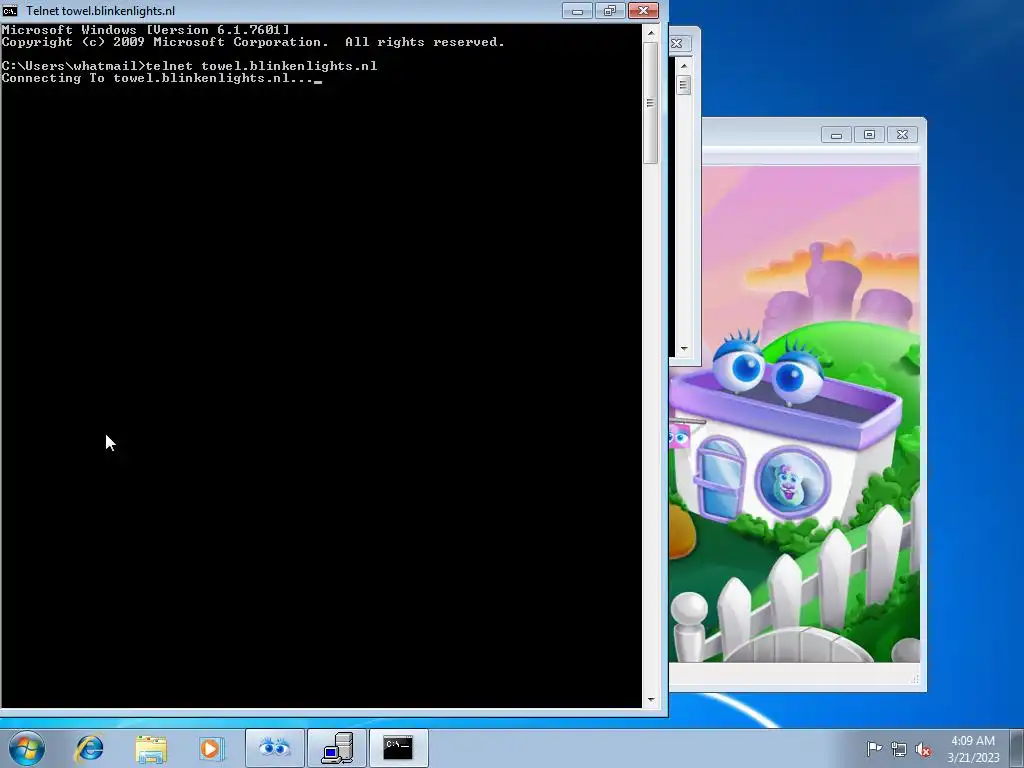Screen dimensions: 1024x768
Task: Minimize the Telnet command window
Action: [x=577, y=10]
